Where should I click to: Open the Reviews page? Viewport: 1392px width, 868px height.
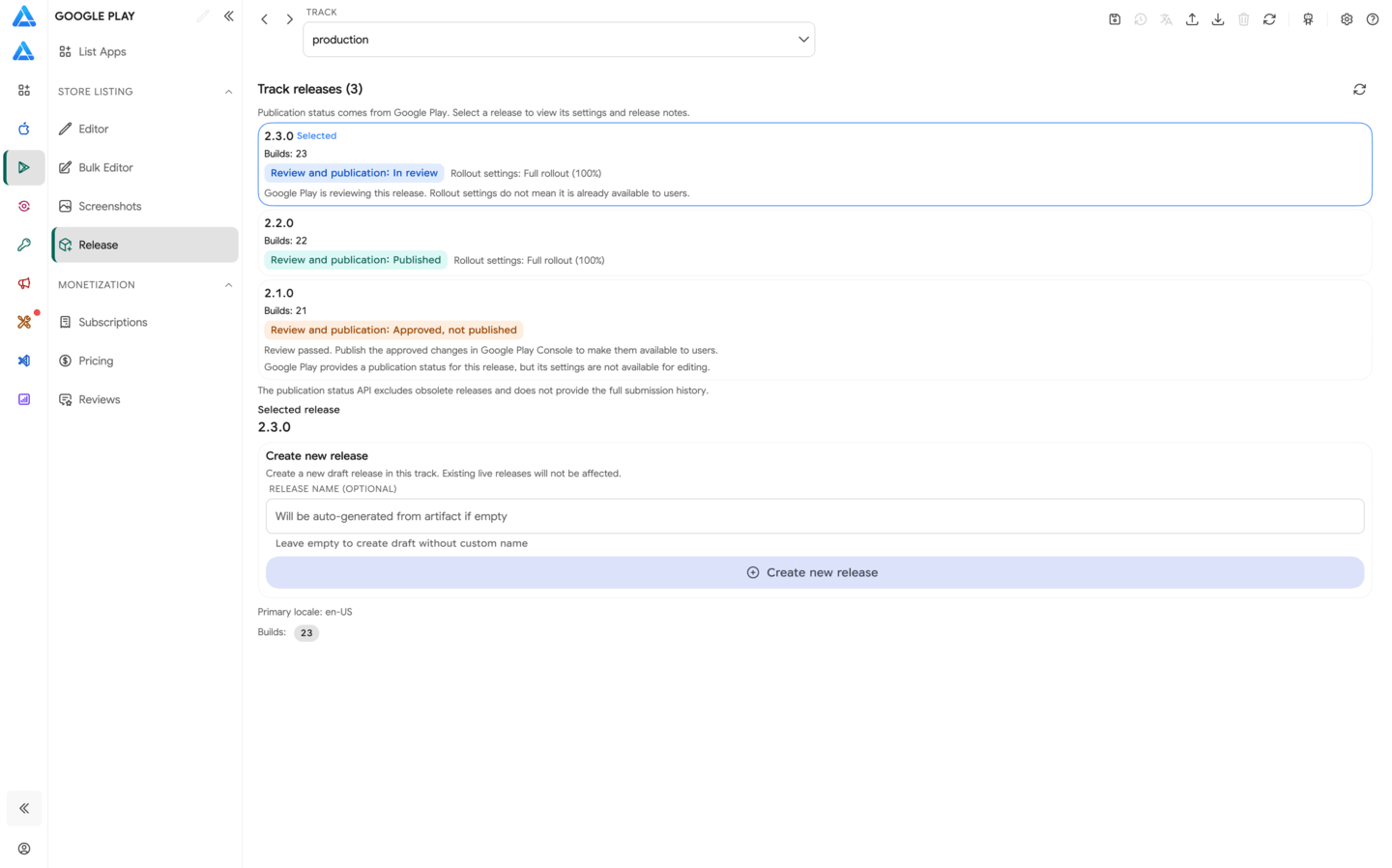[145, 399]
